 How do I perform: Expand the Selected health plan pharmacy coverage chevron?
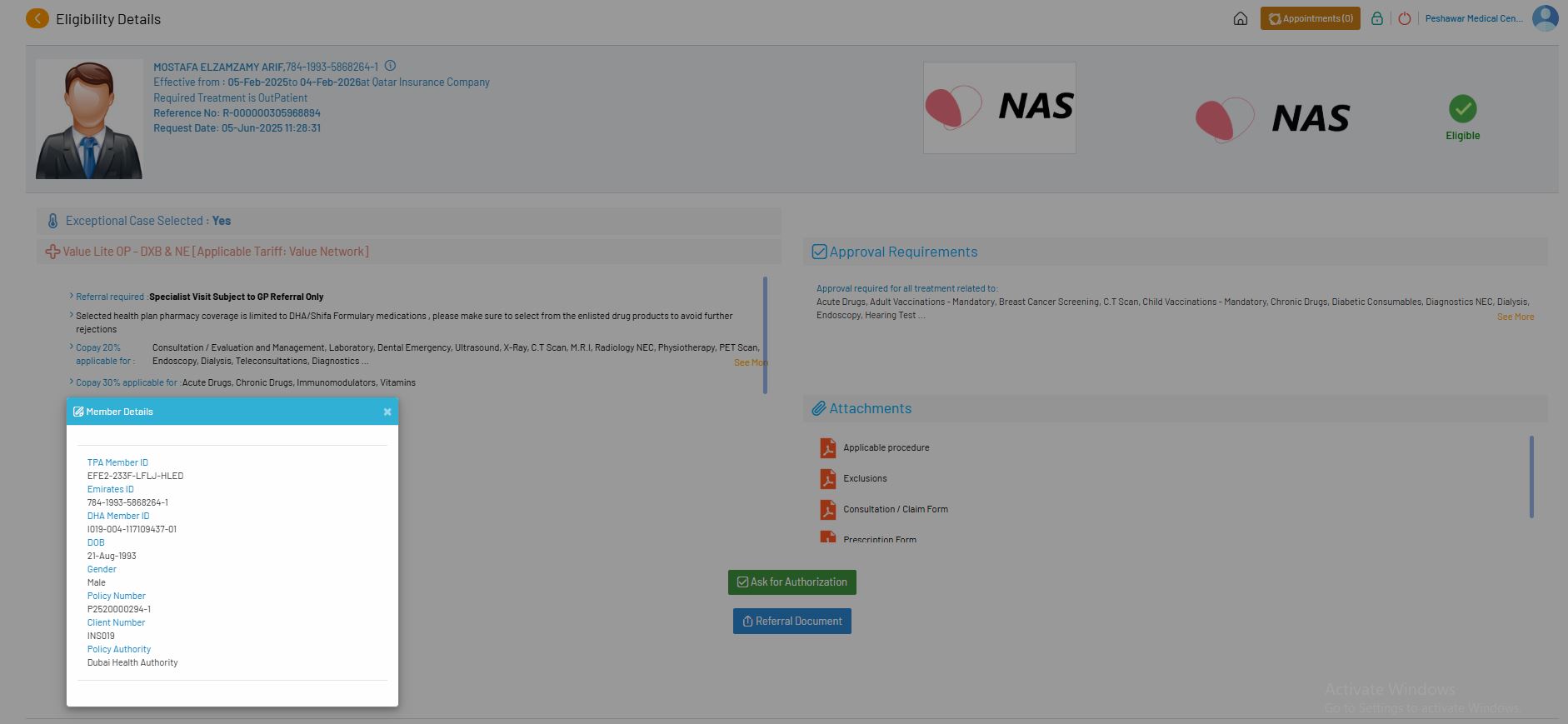pyautogui.click(x=72, y=315)
